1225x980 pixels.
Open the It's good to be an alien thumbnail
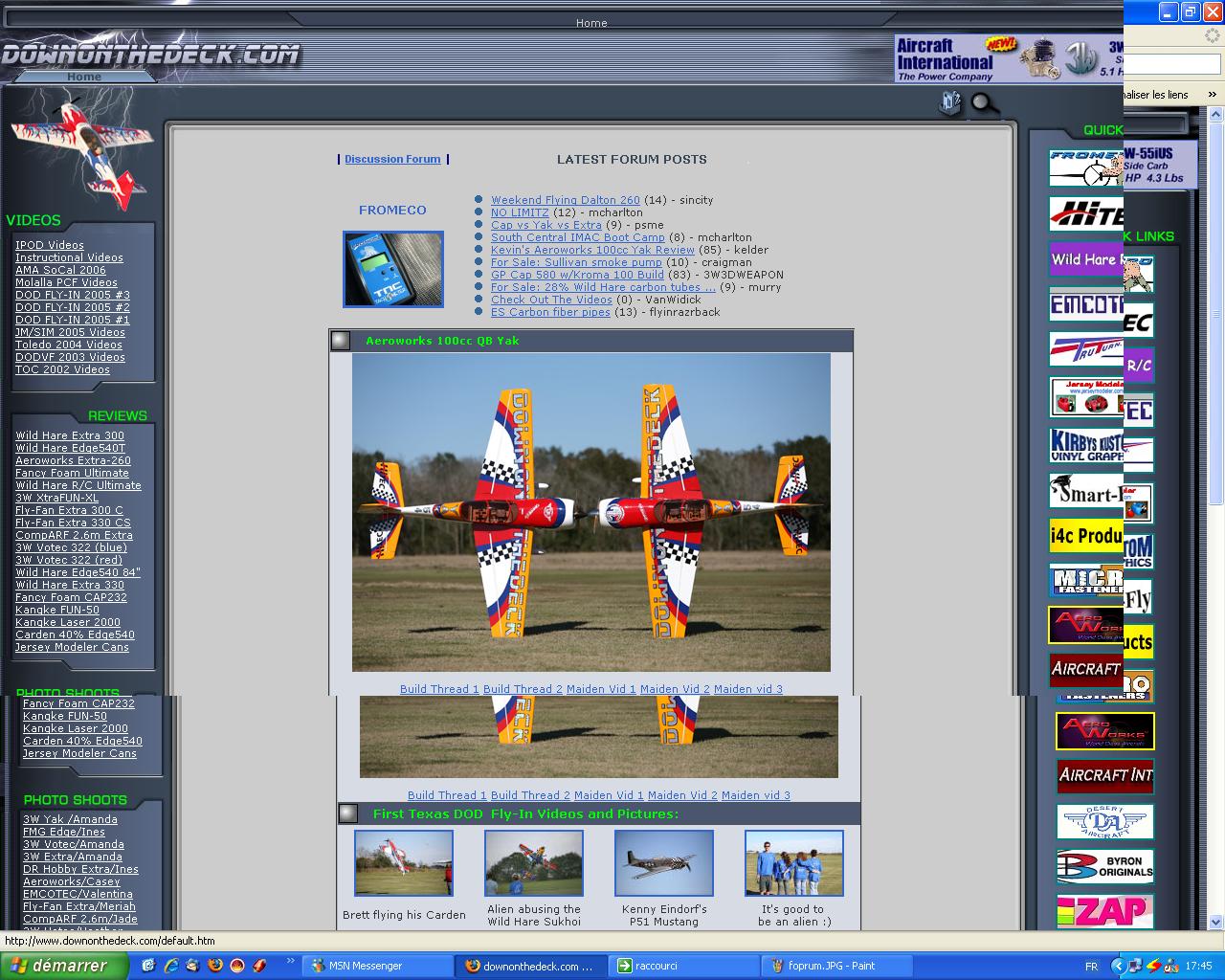pos(794,863)
